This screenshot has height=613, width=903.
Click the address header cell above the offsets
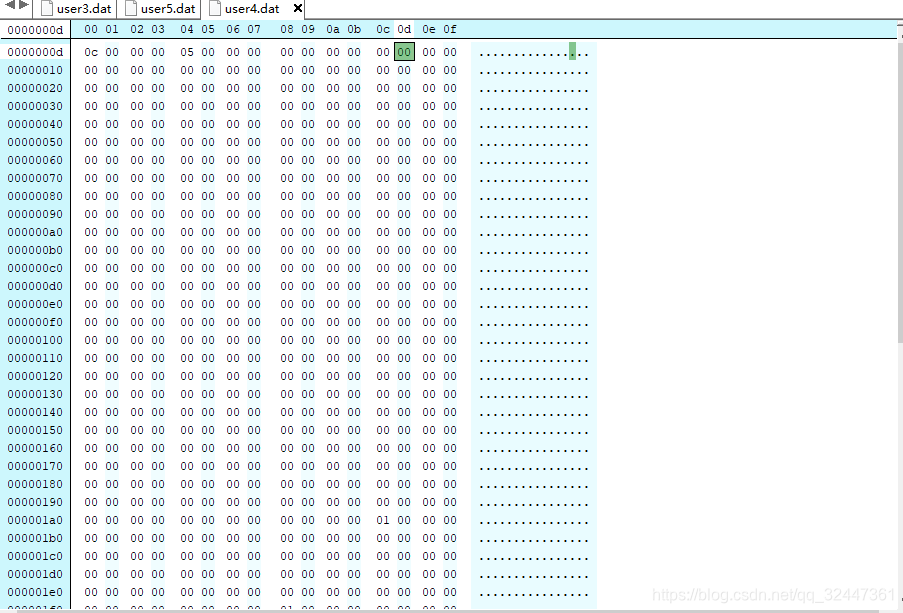(35, 29)
